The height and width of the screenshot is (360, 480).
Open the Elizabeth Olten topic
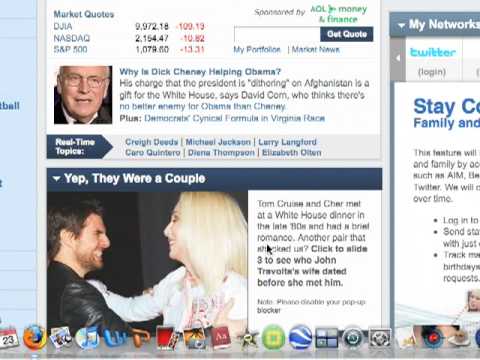[x=292, y=153]
